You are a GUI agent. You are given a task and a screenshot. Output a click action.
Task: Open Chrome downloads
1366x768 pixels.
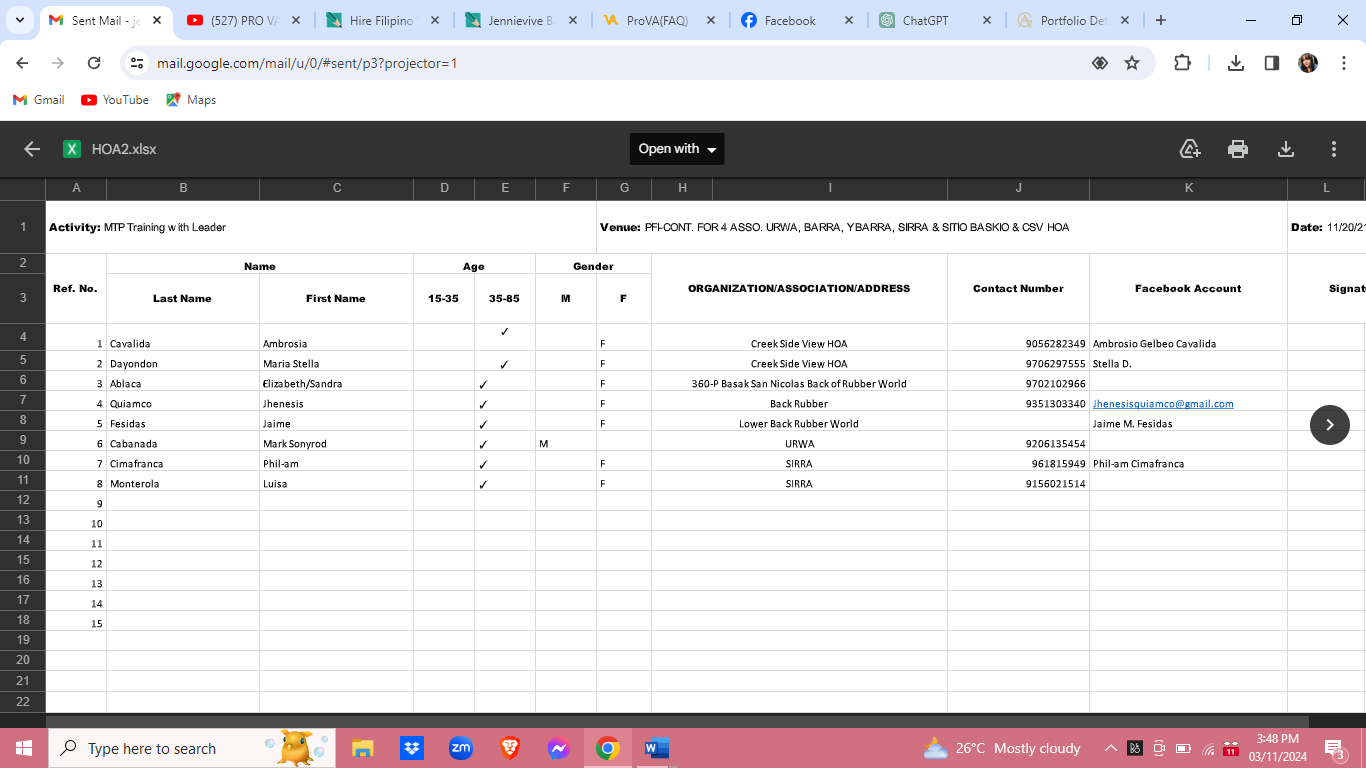tap(1236, 63)
